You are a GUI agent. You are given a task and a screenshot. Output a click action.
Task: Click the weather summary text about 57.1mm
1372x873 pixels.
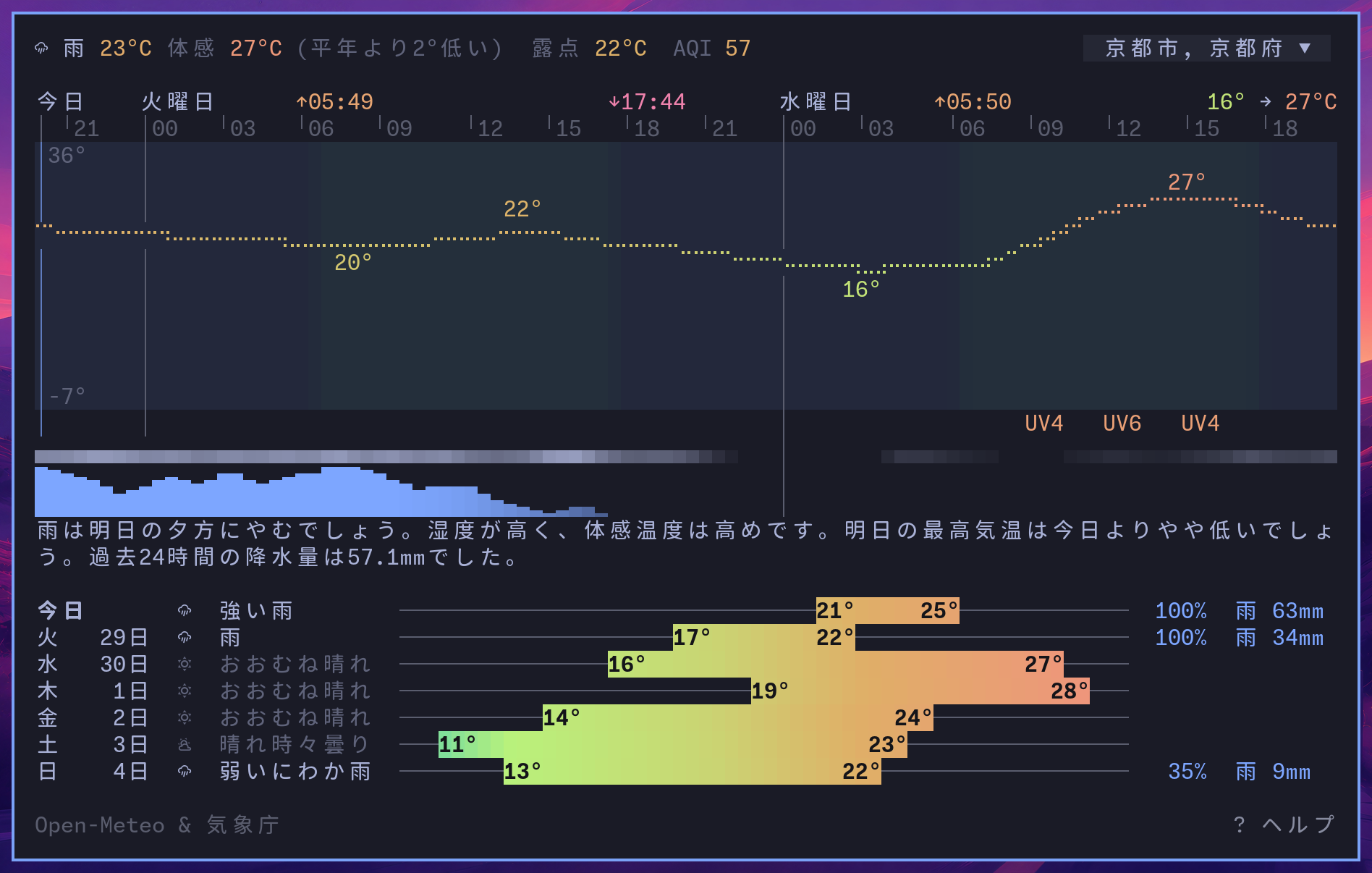pyautogui.click(x=685, y=544)
